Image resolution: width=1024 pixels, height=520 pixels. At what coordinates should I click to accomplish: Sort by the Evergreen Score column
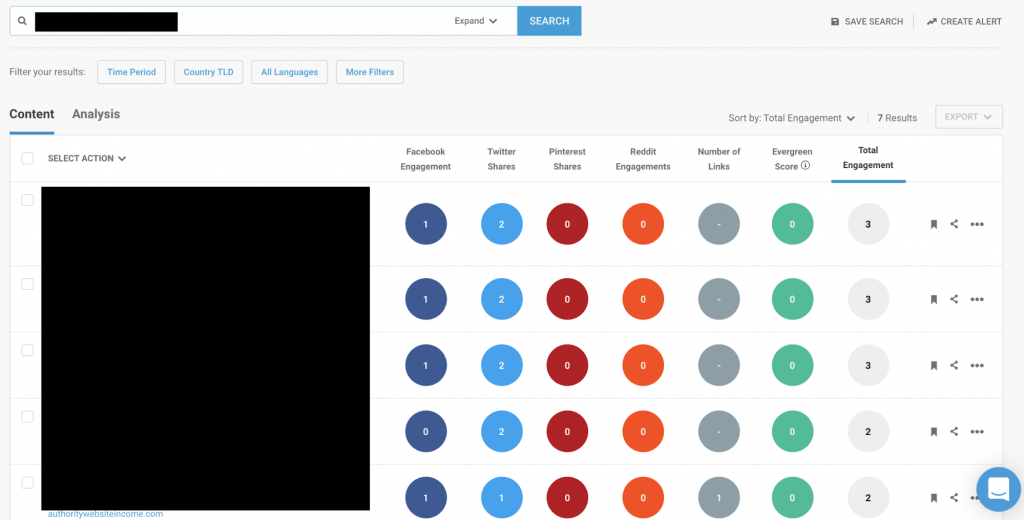point(792,159)
